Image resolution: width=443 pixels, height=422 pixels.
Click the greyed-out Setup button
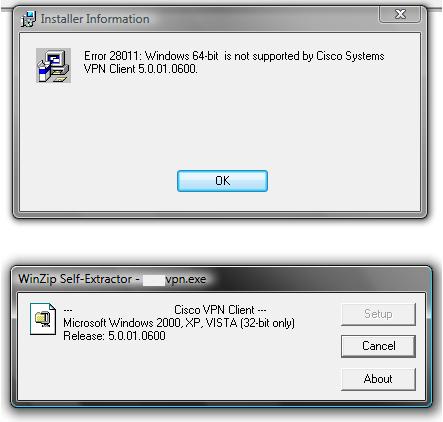click(x=378, y=314)
